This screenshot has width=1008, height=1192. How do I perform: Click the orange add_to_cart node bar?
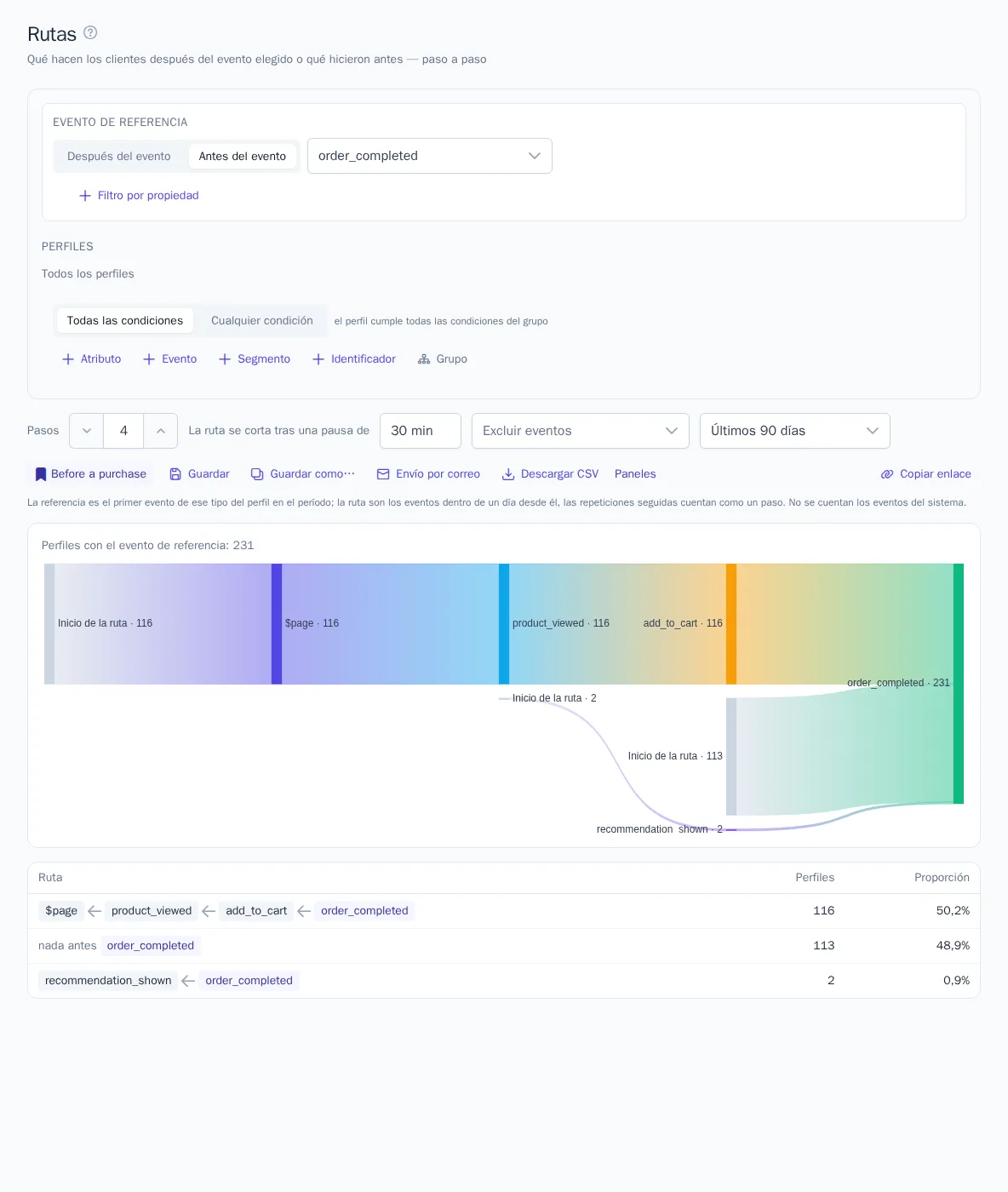pos(731,624)
